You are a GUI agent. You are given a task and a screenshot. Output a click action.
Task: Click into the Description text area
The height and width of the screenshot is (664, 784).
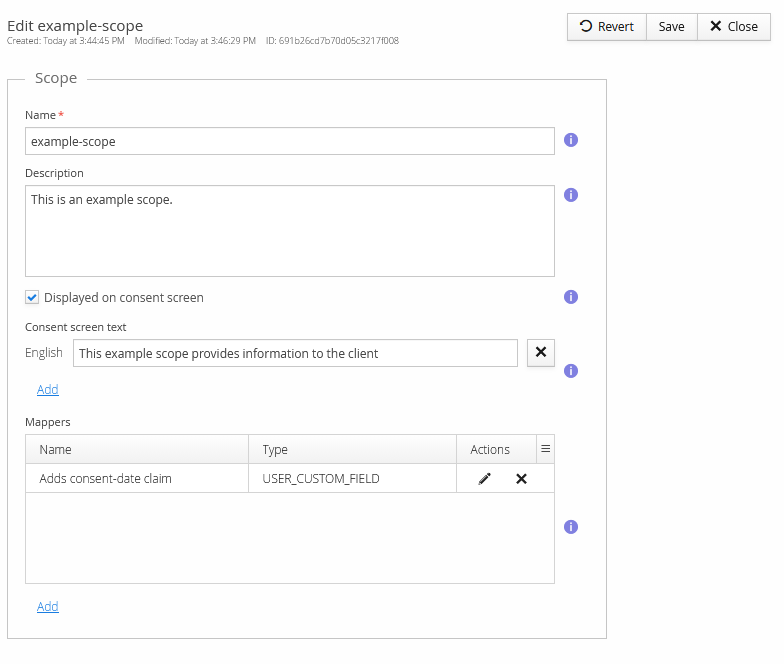point(290,231)
